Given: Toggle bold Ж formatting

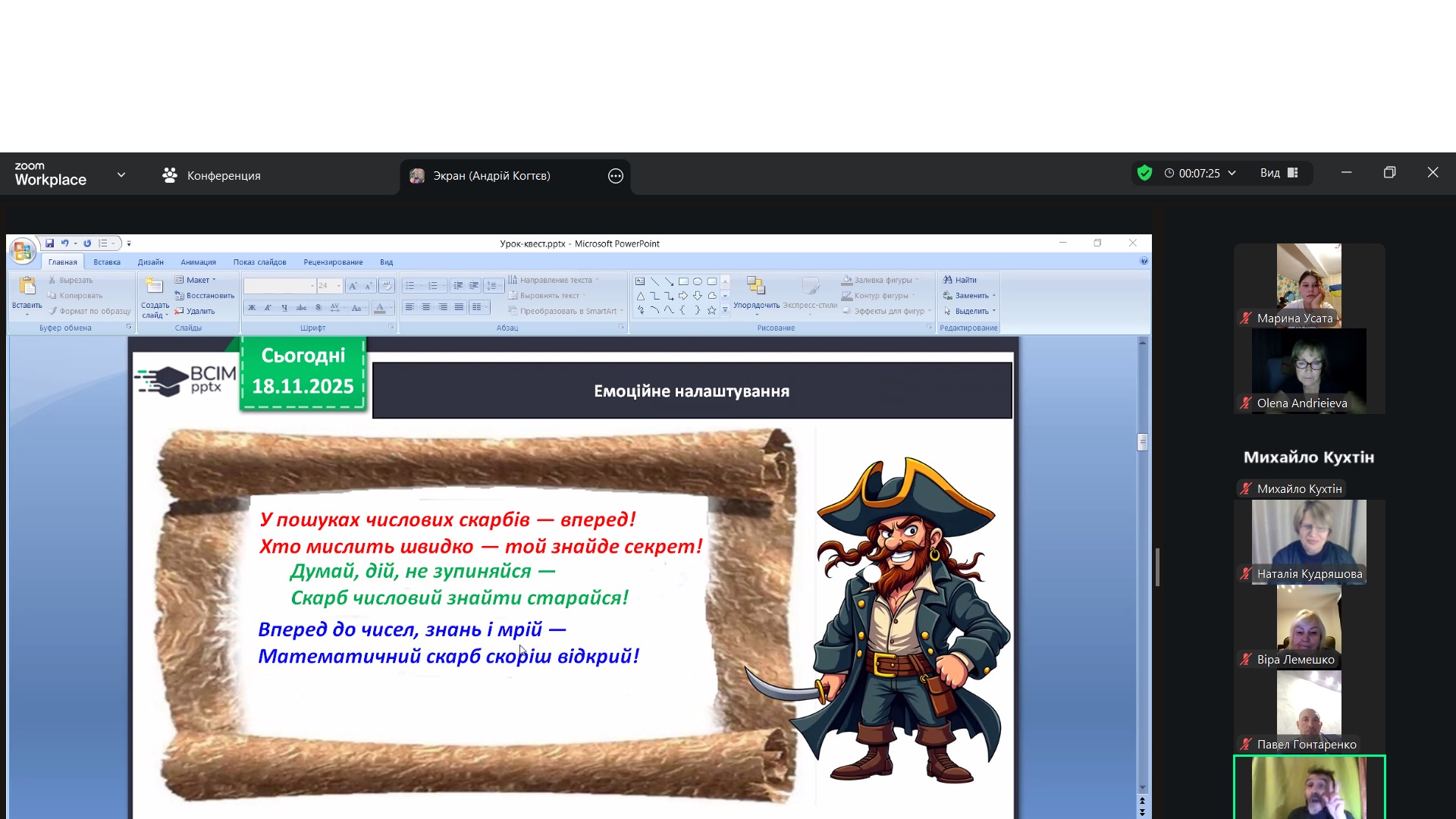Looking at the screenshot, I should 252,308.
